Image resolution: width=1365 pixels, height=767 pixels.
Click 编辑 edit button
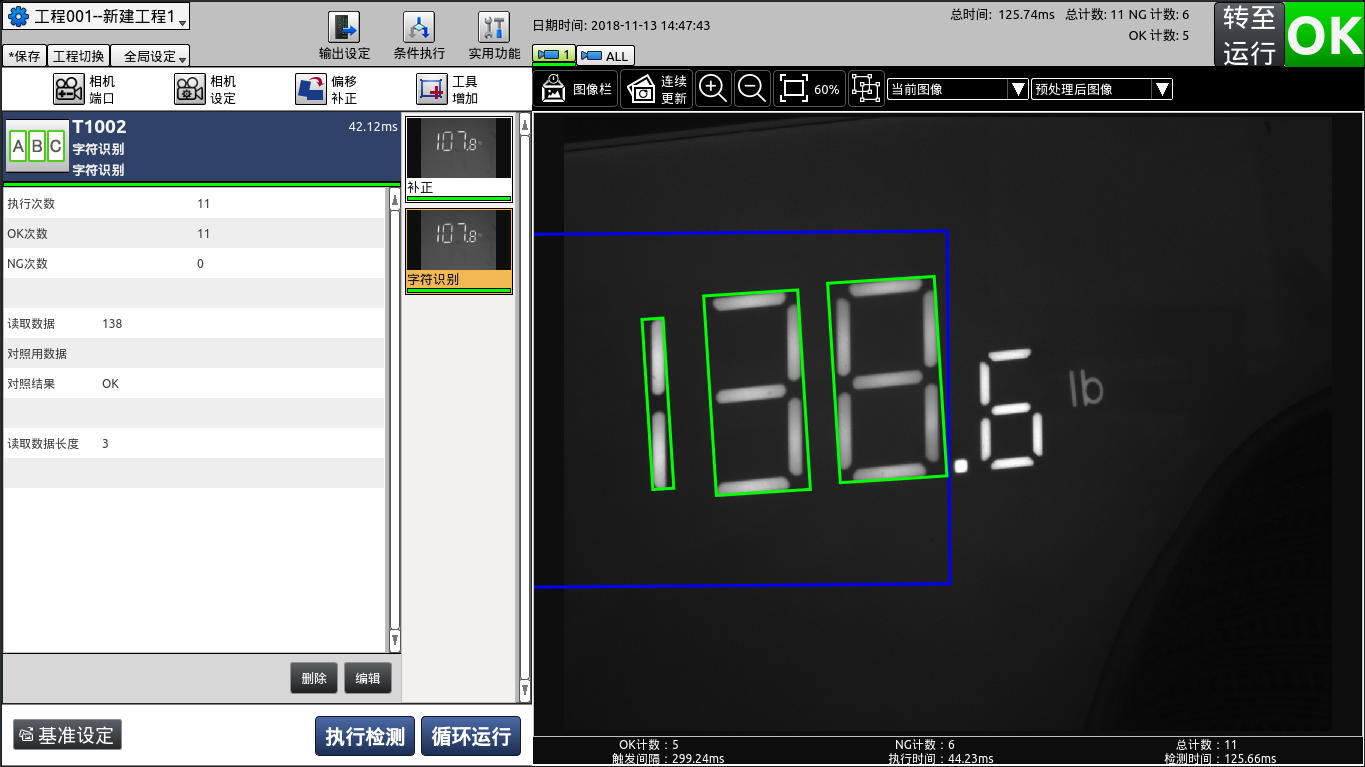(x=368, y=678)
